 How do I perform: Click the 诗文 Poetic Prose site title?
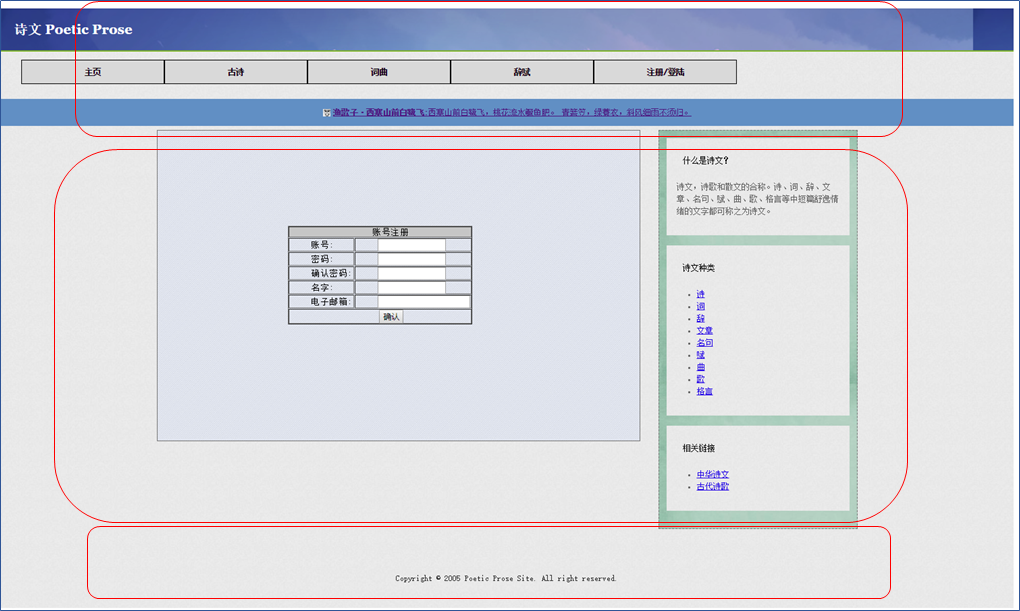coord(74,29)
